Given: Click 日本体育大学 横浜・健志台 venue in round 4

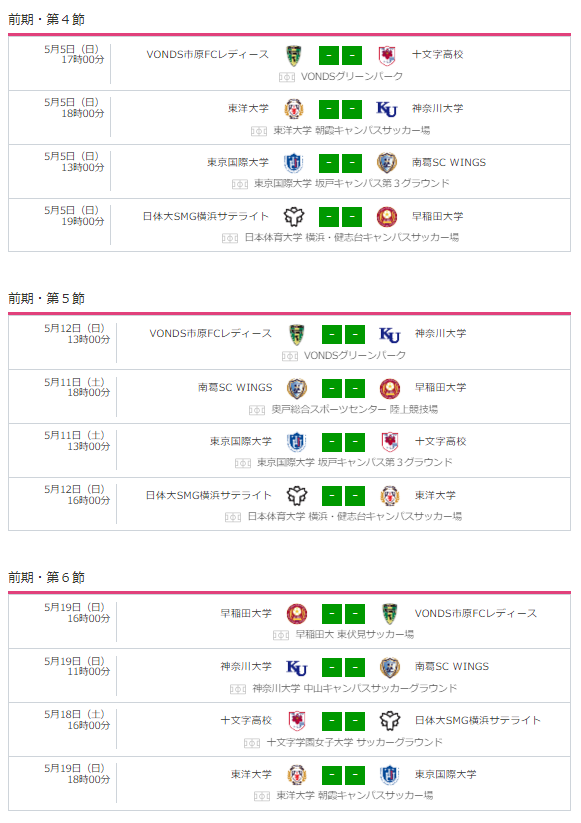Looking at the screenshot, I should 352,237.
